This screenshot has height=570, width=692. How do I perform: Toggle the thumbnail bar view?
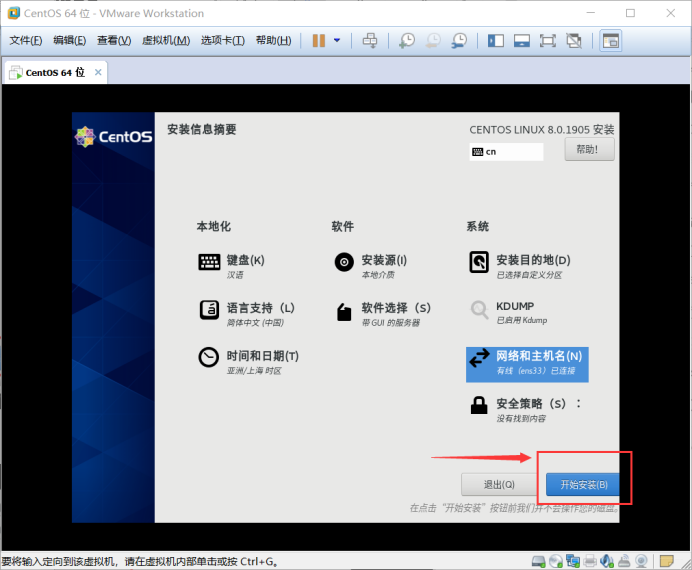coord(522,41)
